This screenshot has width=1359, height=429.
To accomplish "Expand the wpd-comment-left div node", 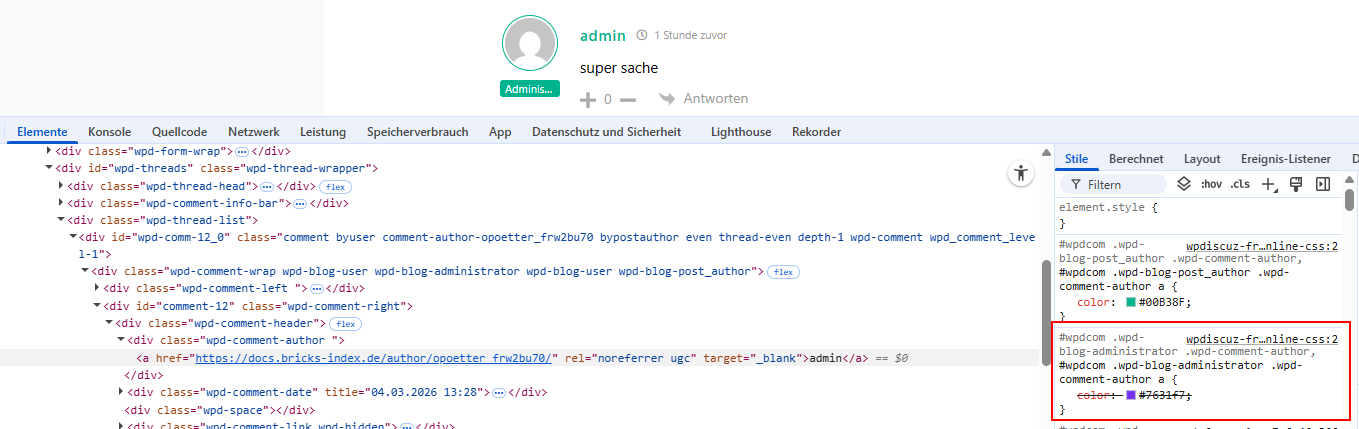I will (x=98, y=288).
